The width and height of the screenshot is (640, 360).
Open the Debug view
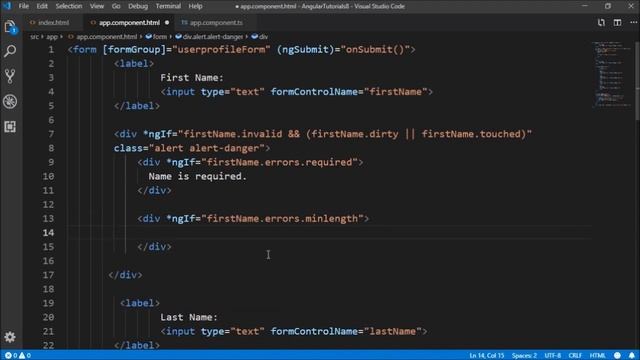(x=10, y=102)
